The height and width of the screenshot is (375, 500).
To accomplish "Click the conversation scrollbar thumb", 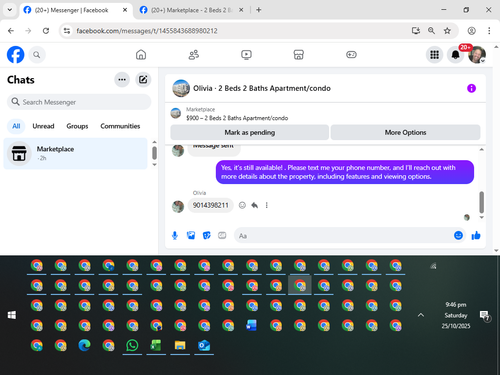I will click(481, 202).
